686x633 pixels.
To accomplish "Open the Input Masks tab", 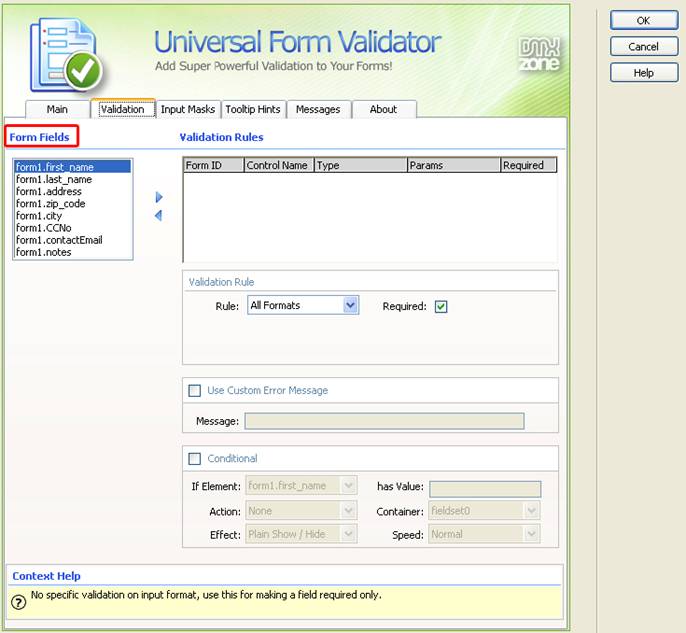I will (188, 109).
